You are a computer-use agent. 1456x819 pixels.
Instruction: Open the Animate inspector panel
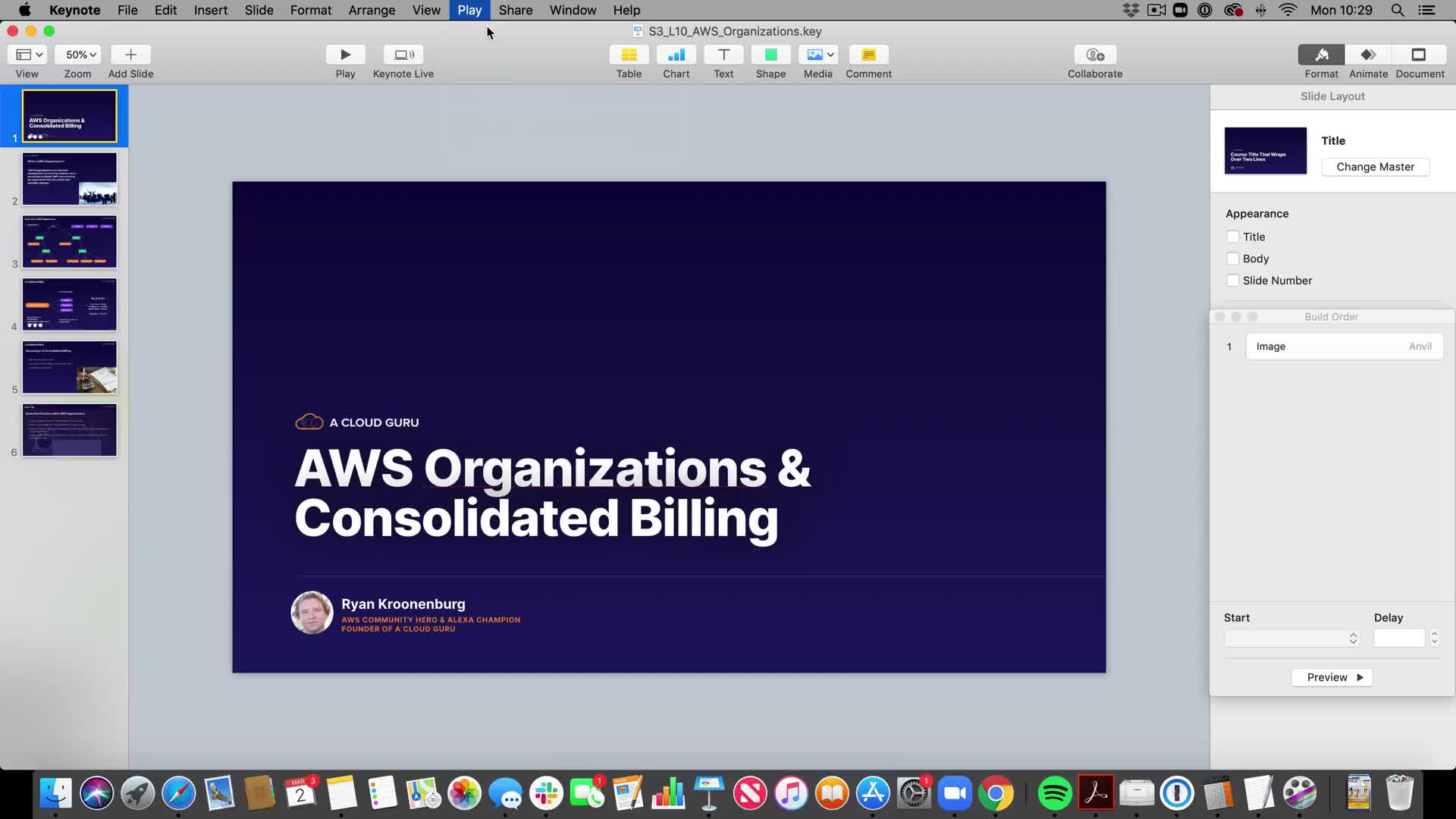(x=1368, y=55)
